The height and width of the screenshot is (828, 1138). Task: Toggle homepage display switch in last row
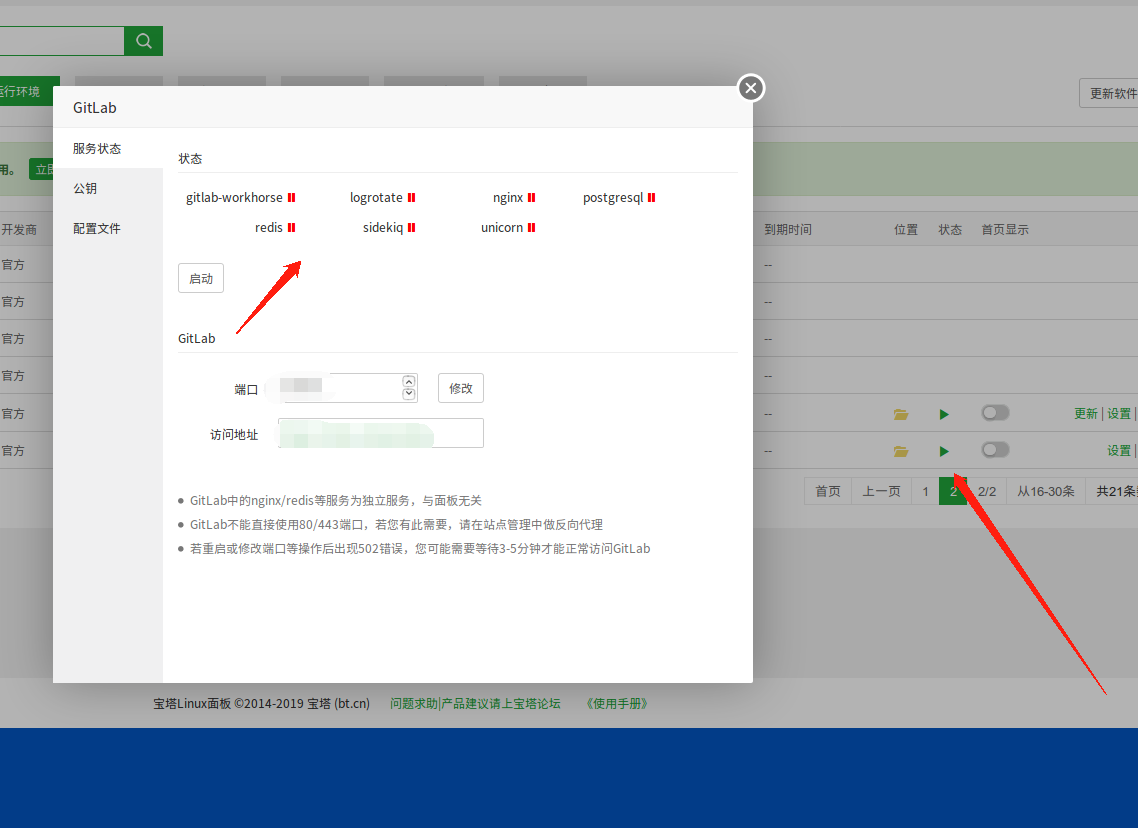(995, 450)
